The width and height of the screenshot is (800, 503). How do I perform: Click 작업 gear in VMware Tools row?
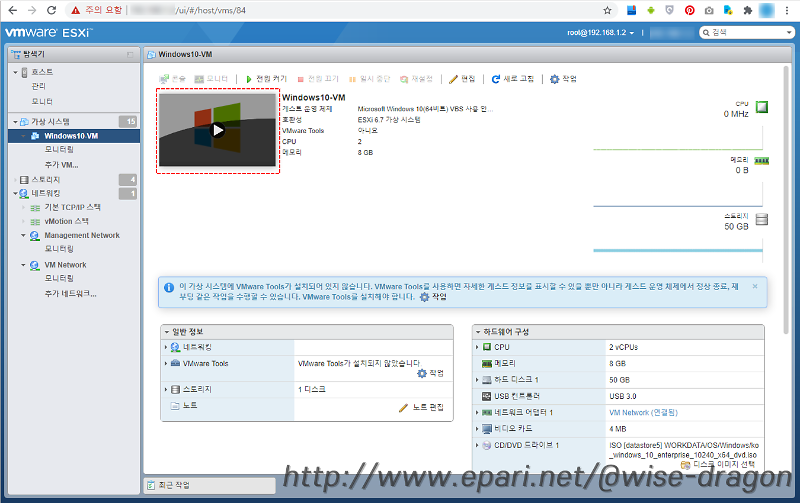pyautogui.click(x=431, y=373)
